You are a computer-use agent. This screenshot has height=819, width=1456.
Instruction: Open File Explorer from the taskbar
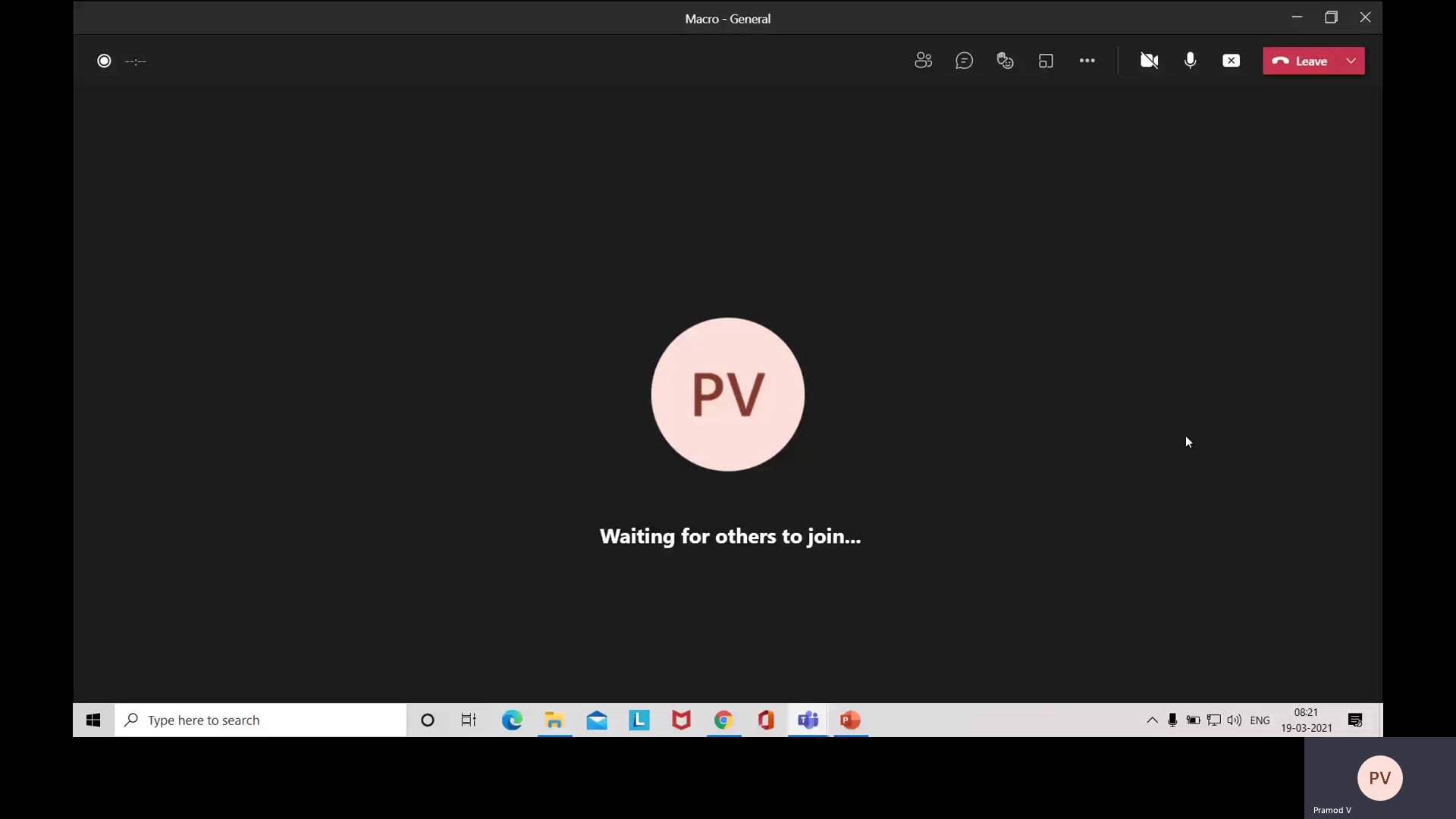point(554,720)
